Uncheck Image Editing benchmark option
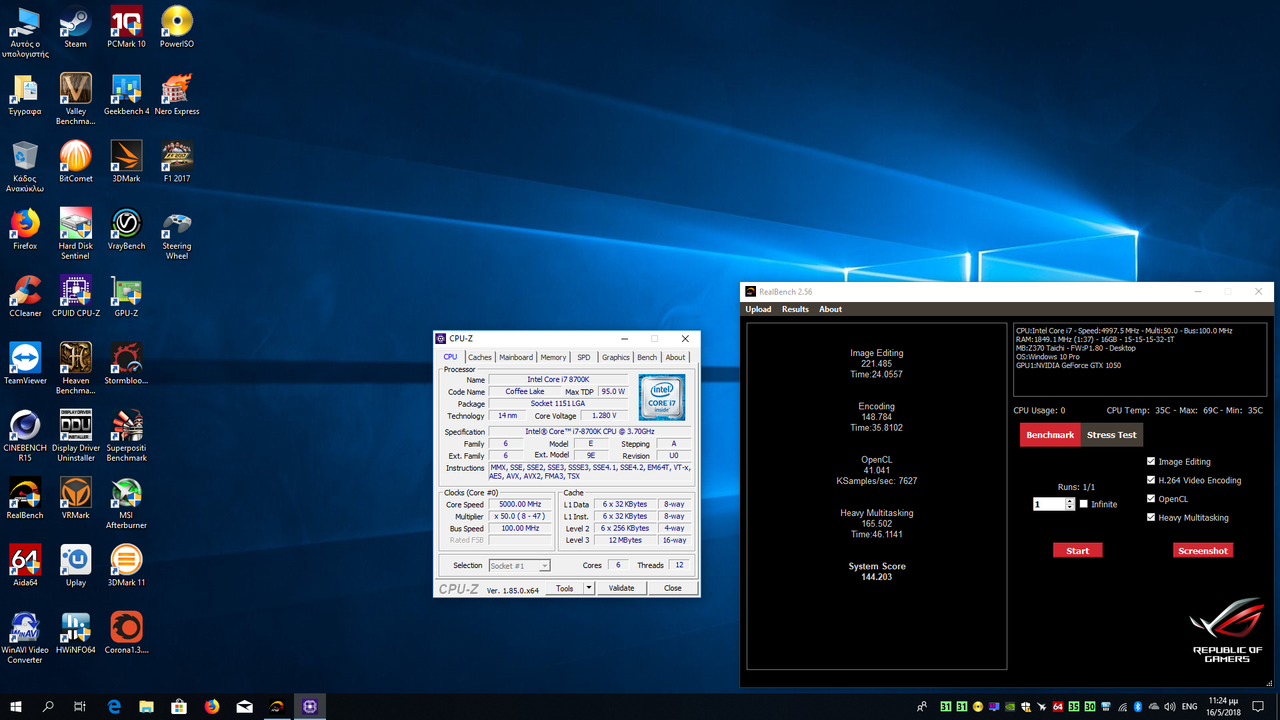This screenshot has height=720, width=1280. pos(1151,462)
